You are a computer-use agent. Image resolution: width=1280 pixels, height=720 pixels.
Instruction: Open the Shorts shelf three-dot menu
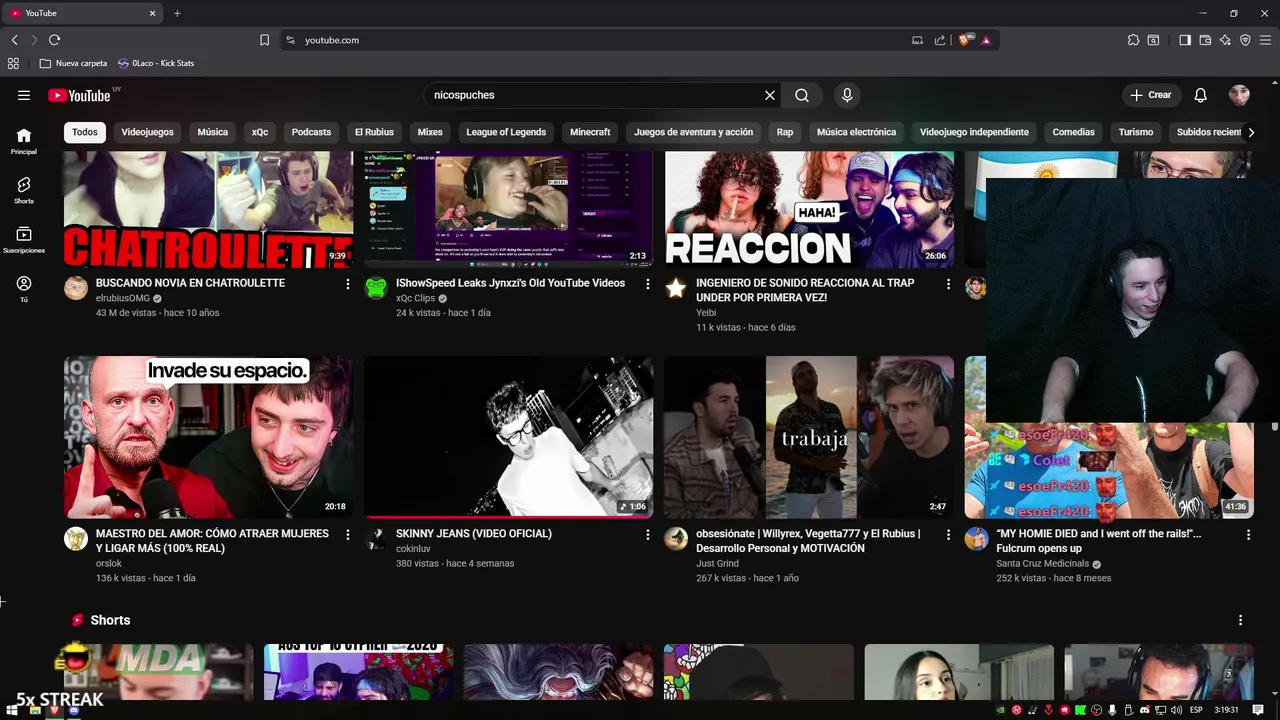[x=1240, y=620]
